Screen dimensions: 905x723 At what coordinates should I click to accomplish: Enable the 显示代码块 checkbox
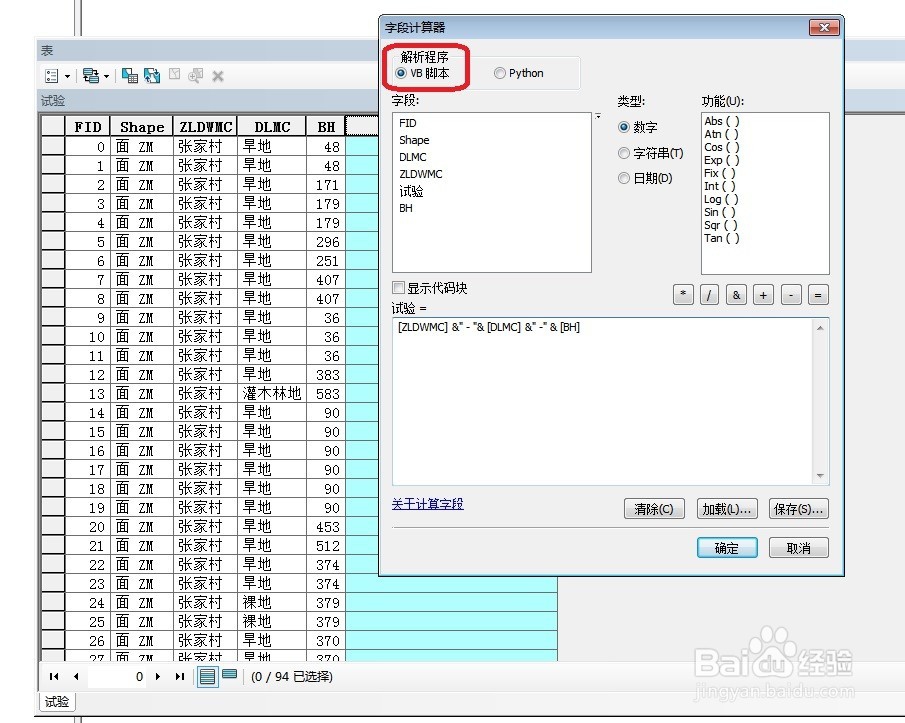[x=399, y=288]
